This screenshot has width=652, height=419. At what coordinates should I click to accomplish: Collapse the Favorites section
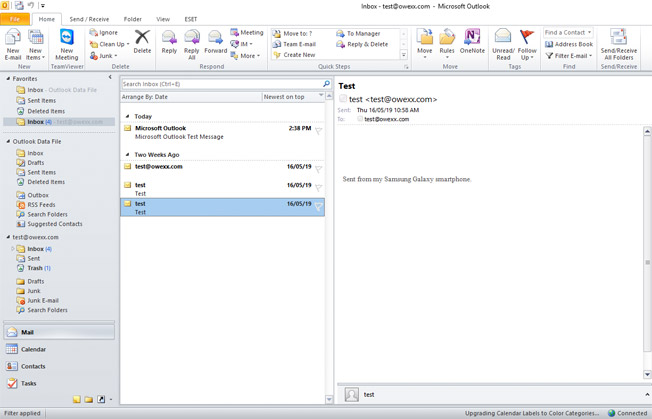click(x=8, y=79)
